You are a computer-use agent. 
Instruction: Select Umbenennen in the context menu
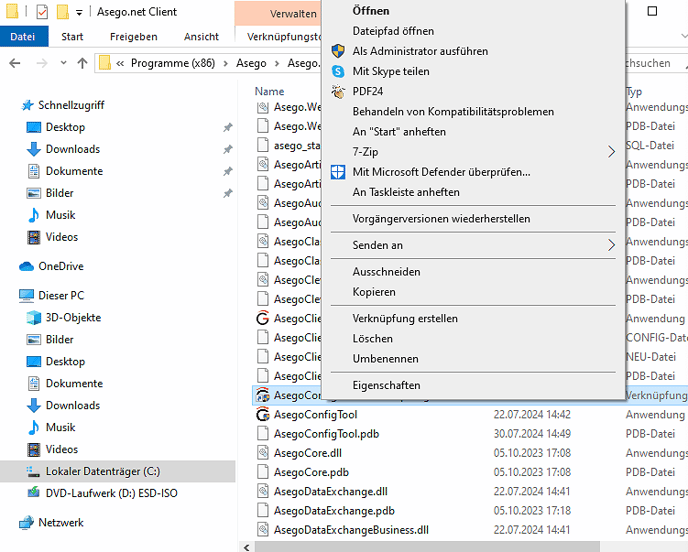pyautogui.click(x=385, y=358)
